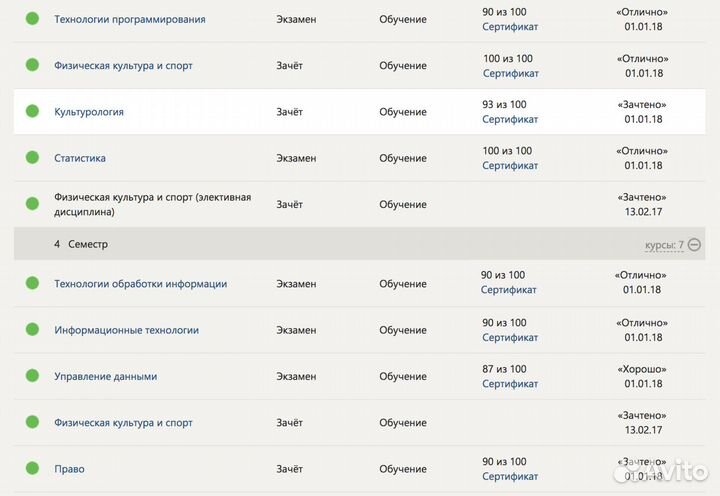Open the Право course link
The image size is (720, 496).
(69, 469)
